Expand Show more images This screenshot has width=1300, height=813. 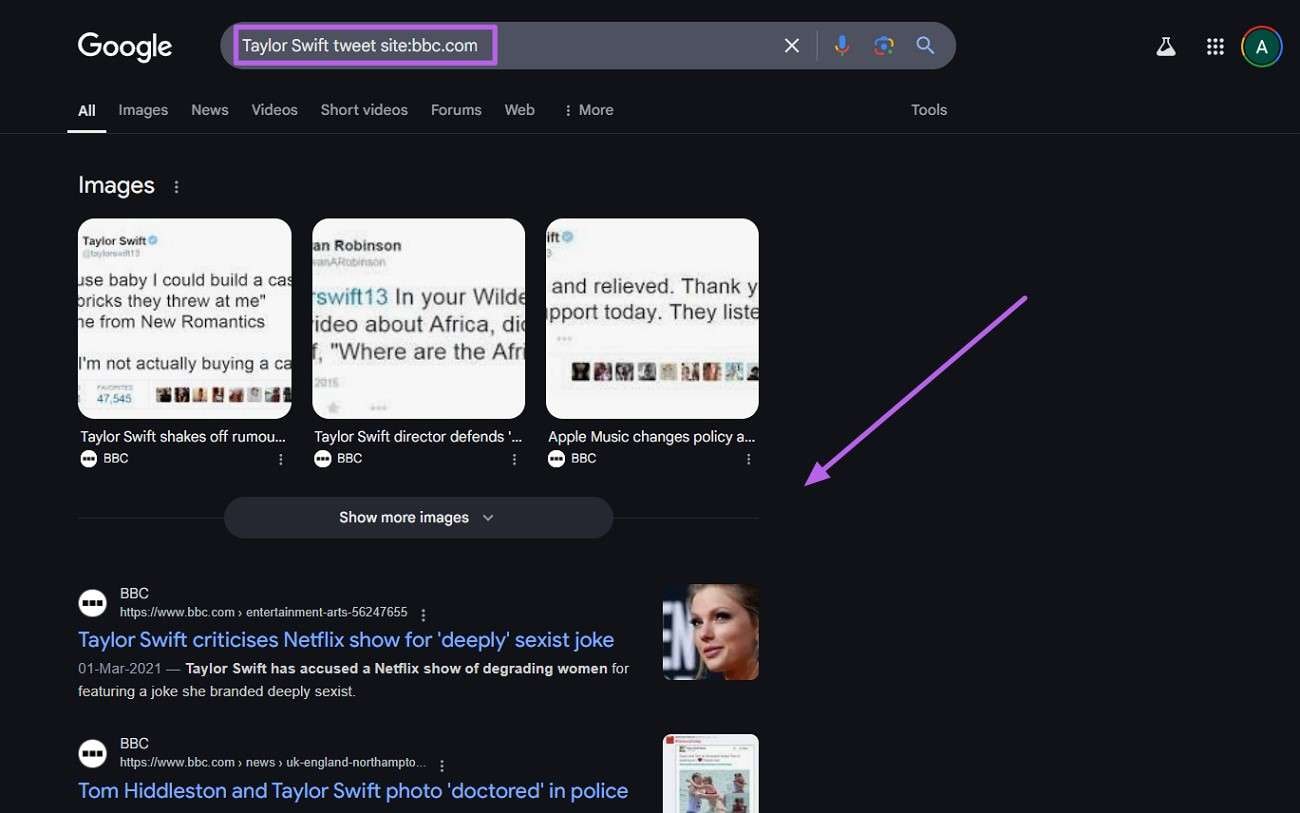coord(418,518)
